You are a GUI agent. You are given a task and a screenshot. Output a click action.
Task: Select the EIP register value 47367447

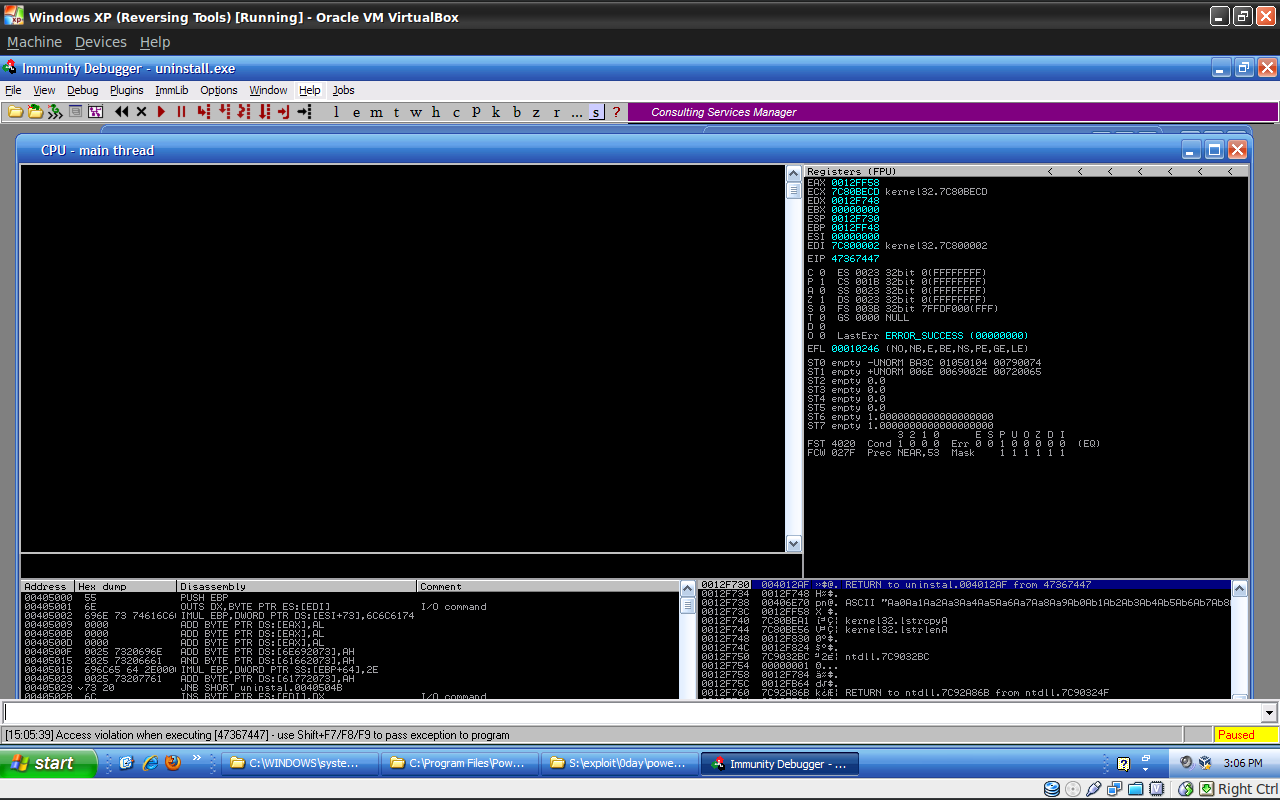pyautogui.click(x=856, y=259)
